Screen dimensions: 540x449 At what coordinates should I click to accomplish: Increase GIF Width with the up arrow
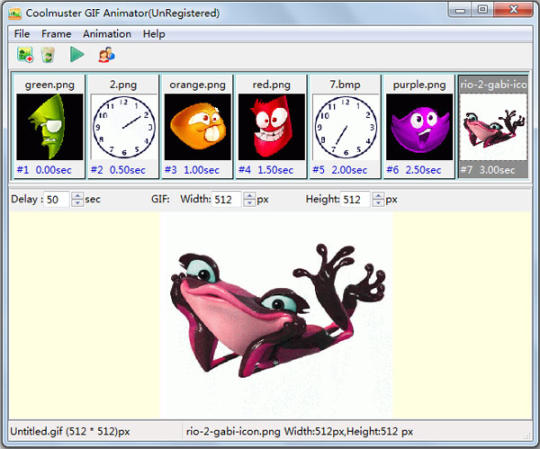click(x=249, y=196)
